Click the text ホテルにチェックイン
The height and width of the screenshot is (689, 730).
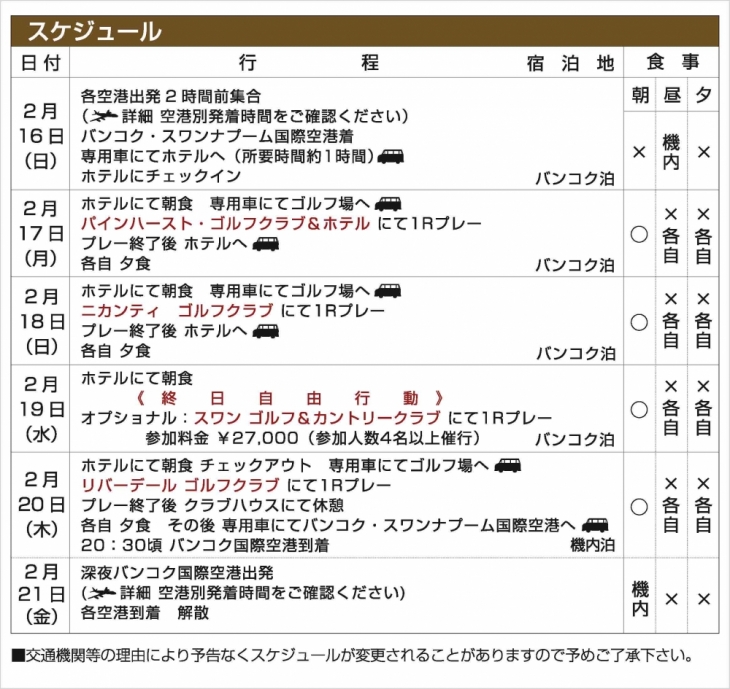[161, 176]
